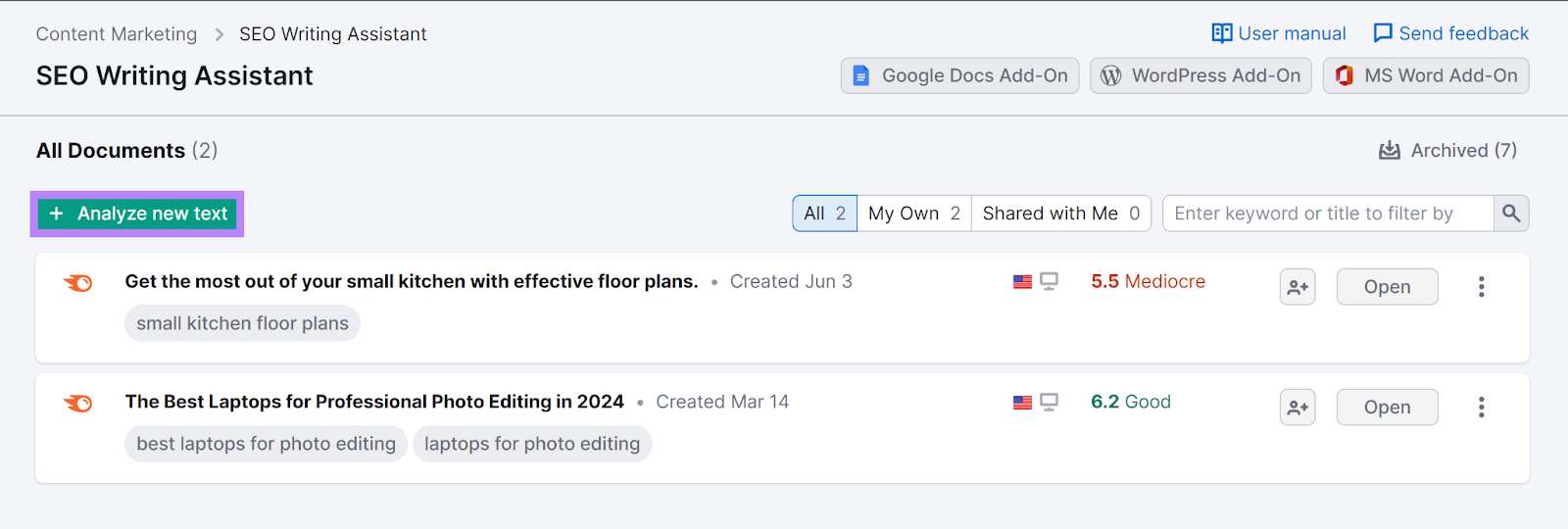1568x529 pixels.
Task: Click the All Documents (2) heading
Action: (127, 151)
